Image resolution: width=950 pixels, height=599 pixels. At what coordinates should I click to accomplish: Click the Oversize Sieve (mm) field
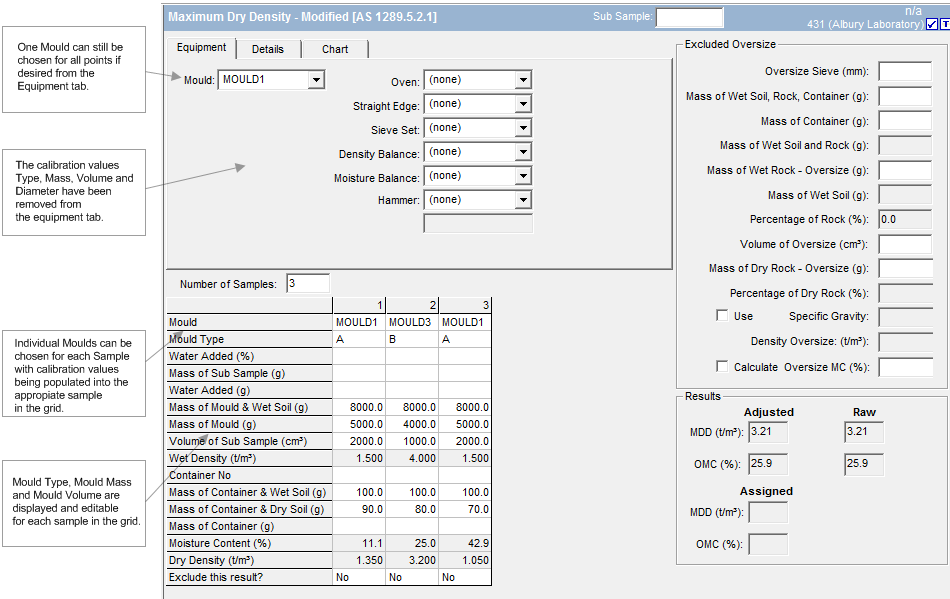[905, 71]
